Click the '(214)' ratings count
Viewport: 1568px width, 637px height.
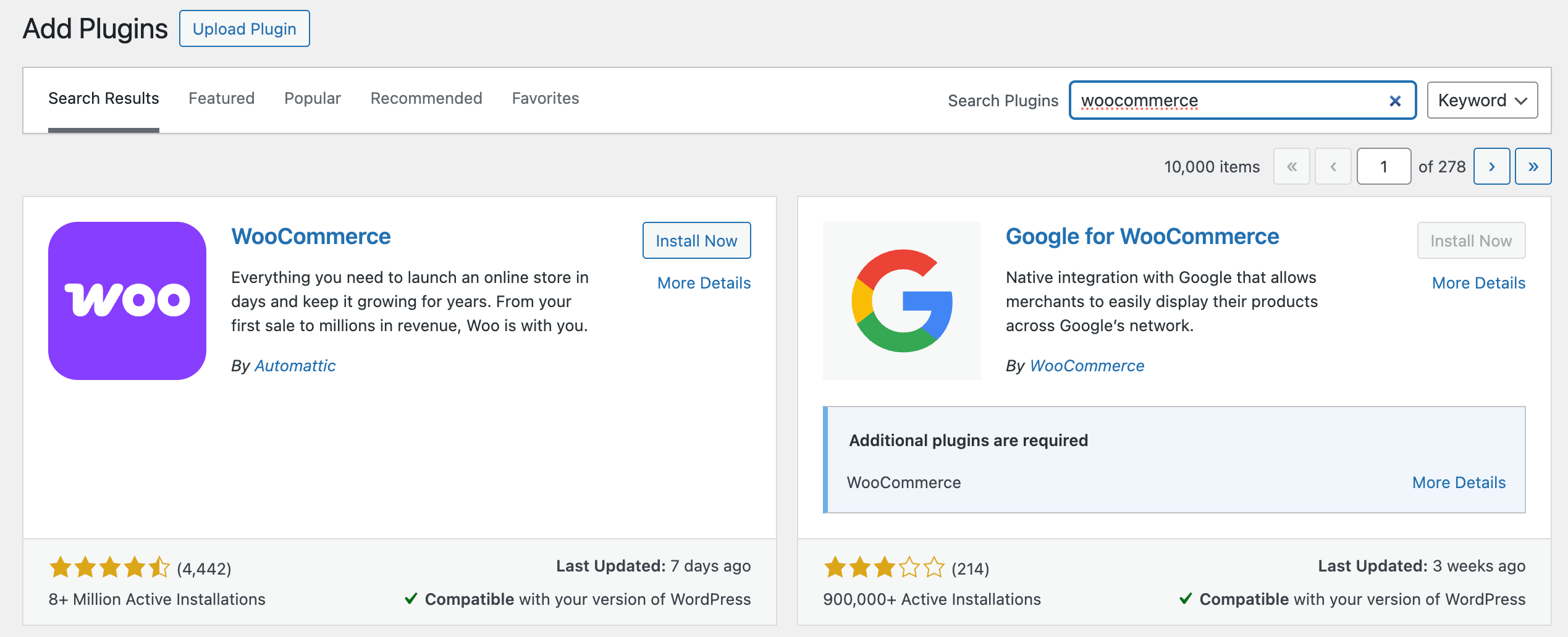[x=970, y=568]
